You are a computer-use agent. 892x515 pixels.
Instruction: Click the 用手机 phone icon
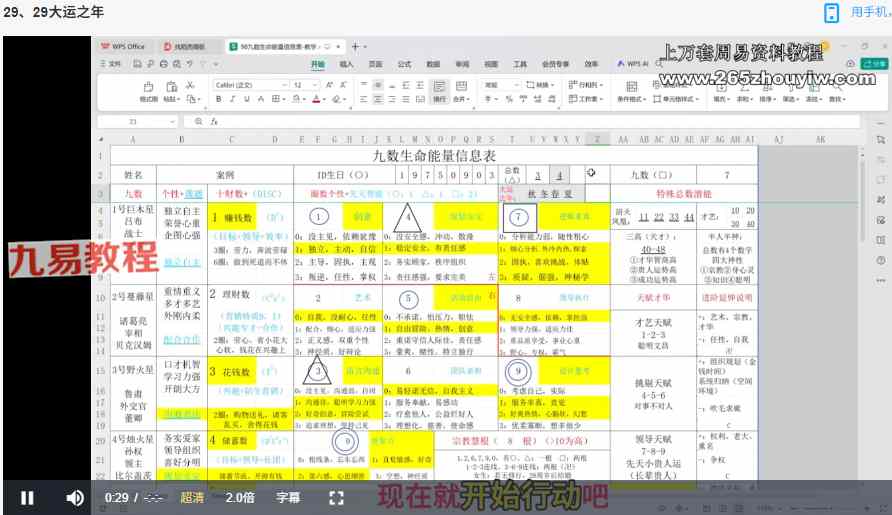tap(832, 12)
